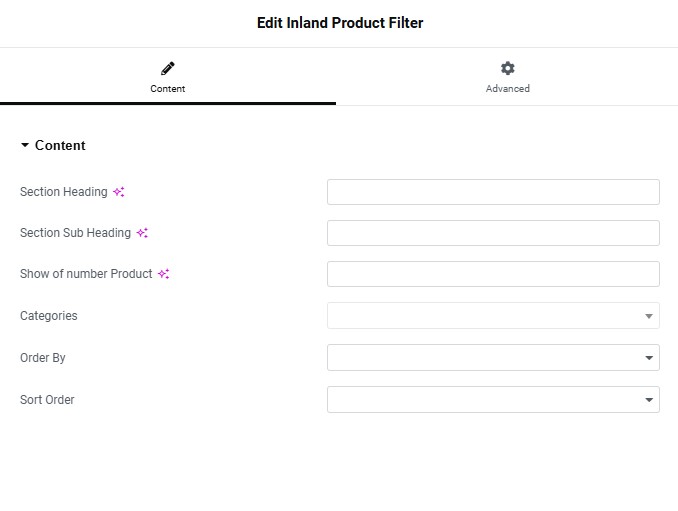Click the bold Content section title
This screenshot has height=511, width=678.
(60, 145)
